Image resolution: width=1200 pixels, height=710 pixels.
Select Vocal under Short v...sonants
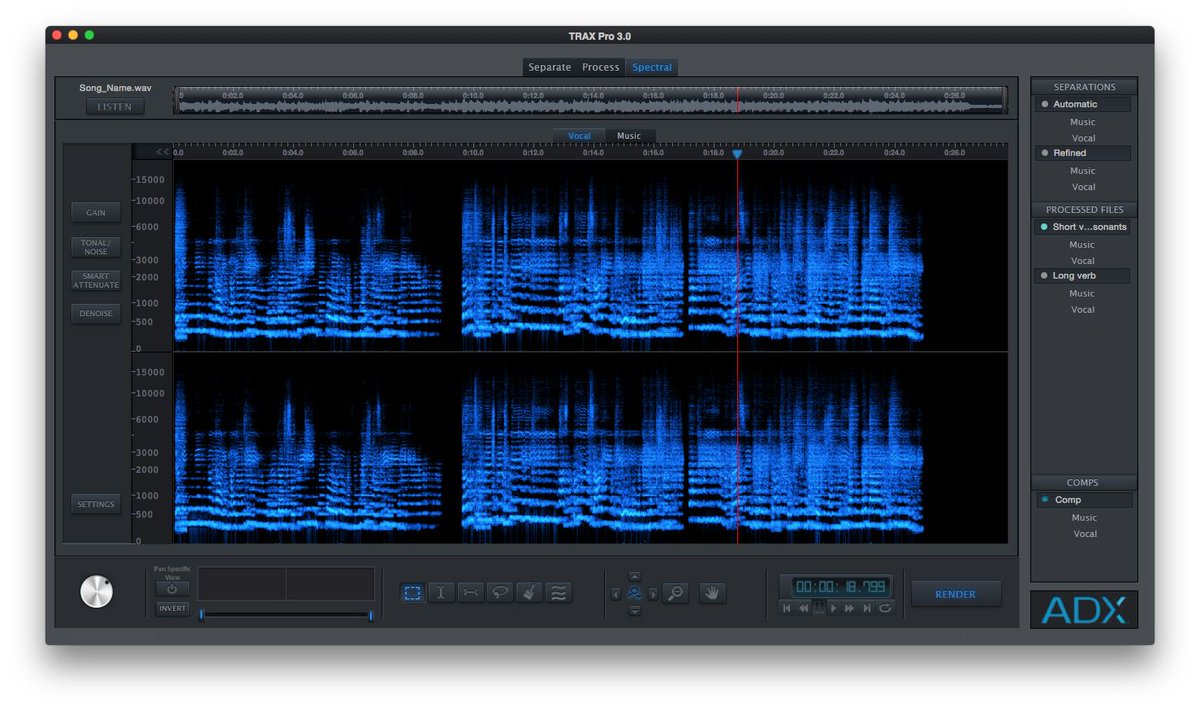click(1083, 261)
